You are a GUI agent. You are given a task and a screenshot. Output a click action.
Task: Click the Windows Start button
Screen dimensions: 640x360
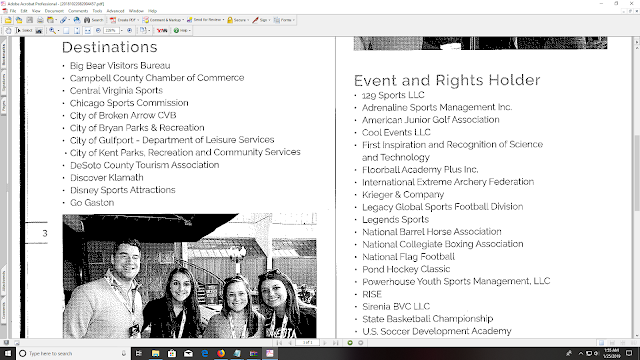tap(8, 353)
